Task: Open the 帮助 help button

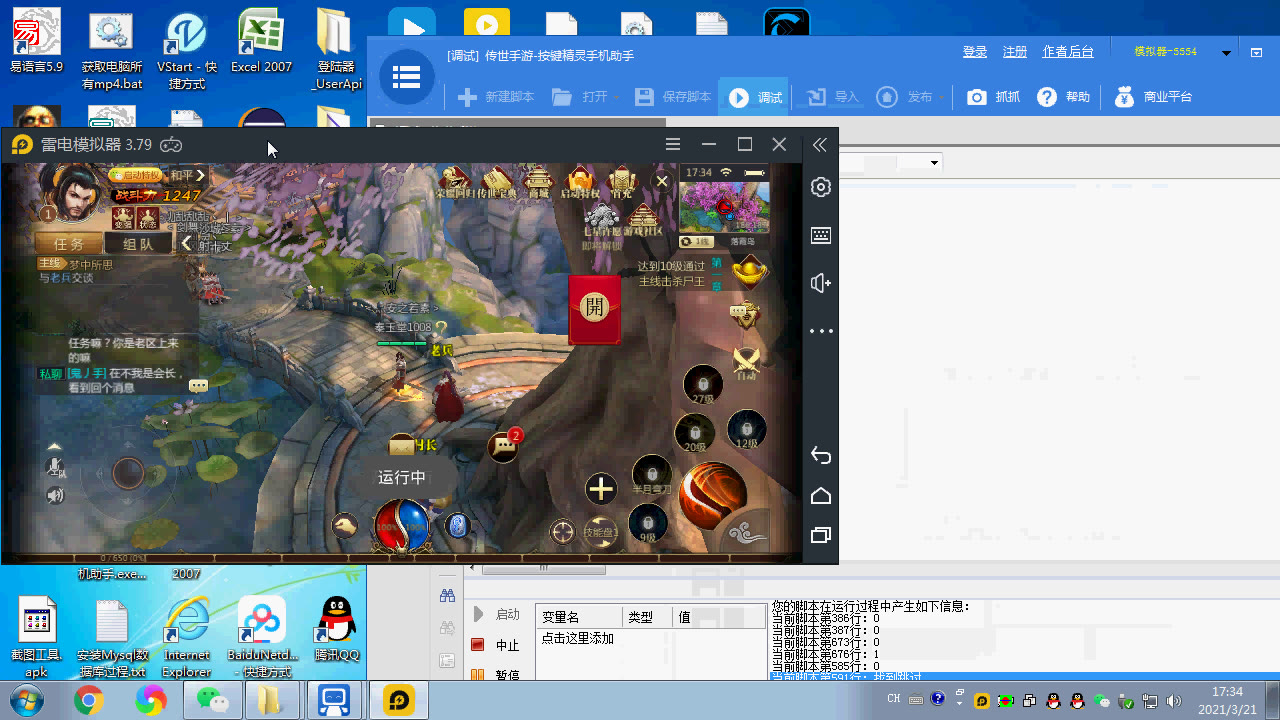Action: (x=1063, y=97)
